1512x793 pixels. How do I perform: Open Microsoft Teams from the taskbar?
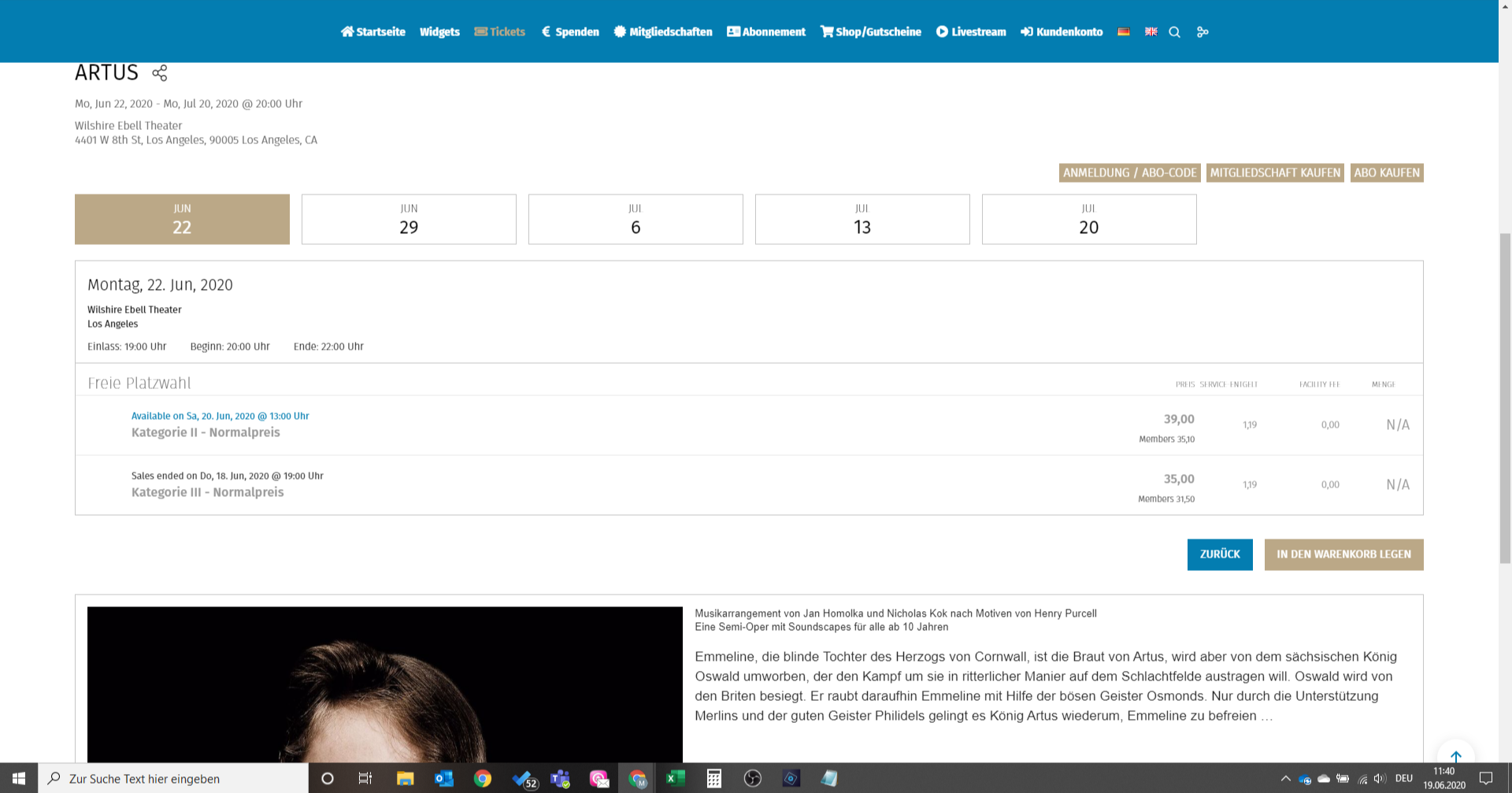pyautogui.click(x=560, y=779)
